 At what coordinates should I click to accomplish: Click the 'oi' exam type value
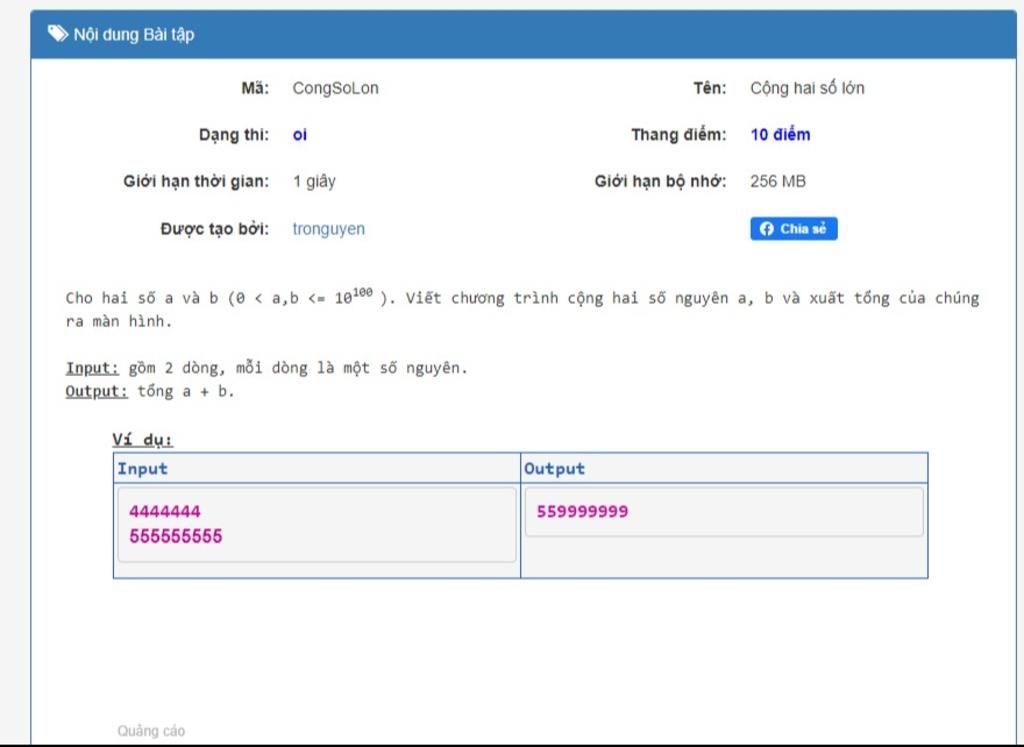[300, 135]
